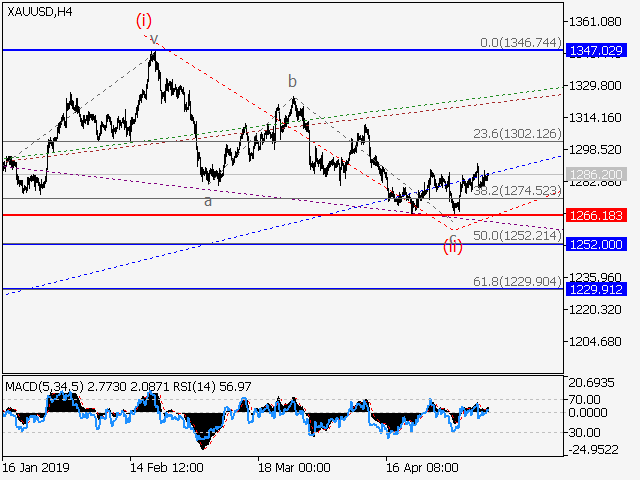This screenshot has height=480, width=640.
Task: Click the red 1266.183 price tag
Action: (x=596, y=215)
